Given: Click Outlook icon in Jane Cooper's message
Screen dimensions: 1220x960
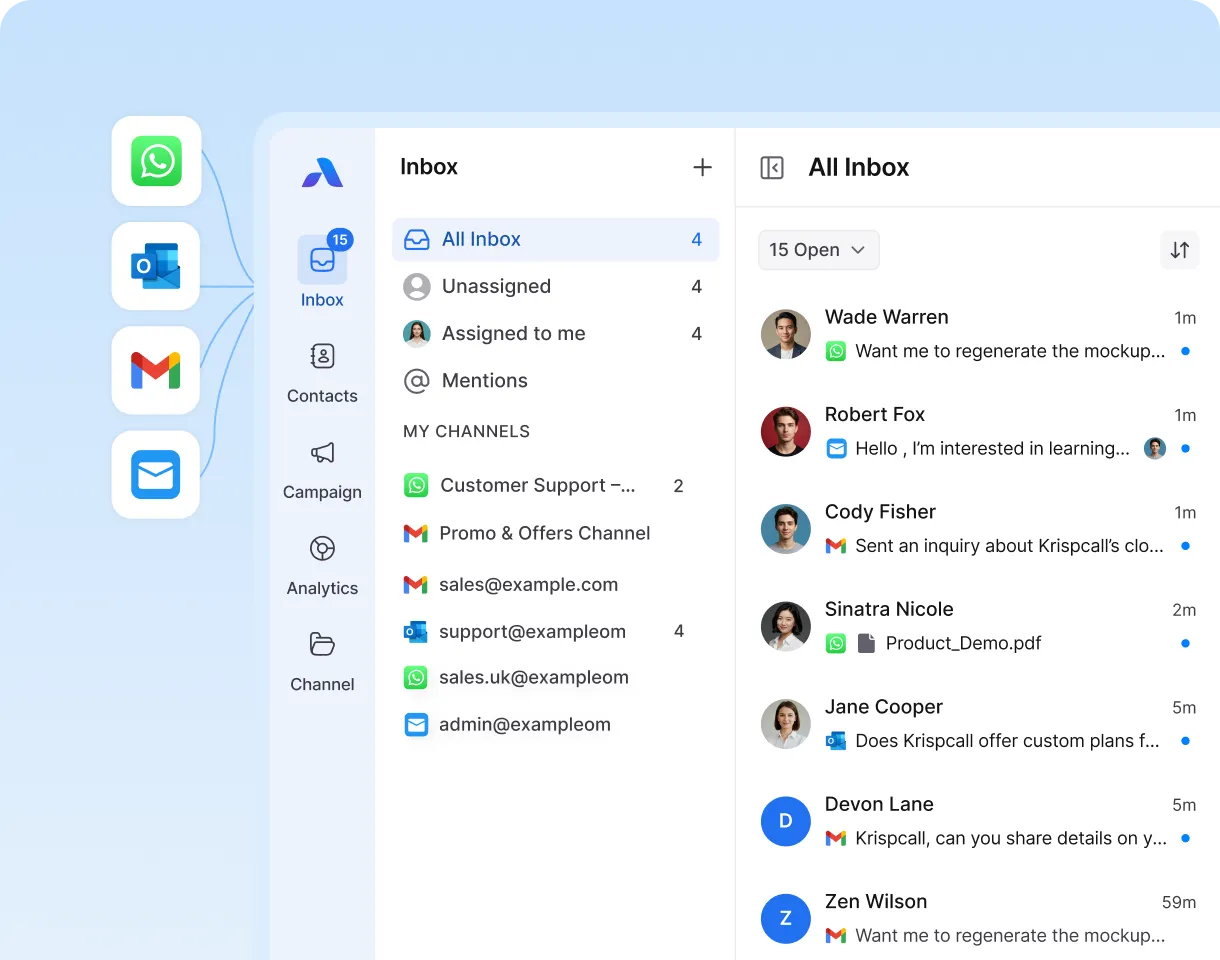Looking at the screenshot, I should click(x=836, y=741).
